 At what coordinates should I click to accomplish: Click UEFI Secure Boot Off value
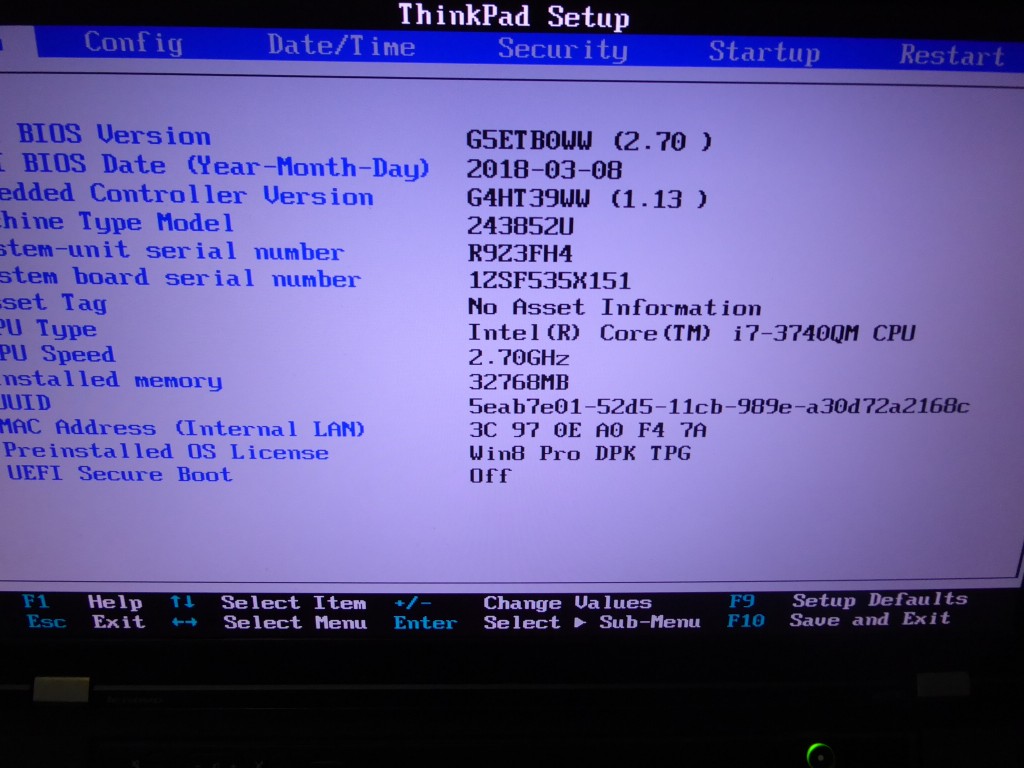pos(489,475)
